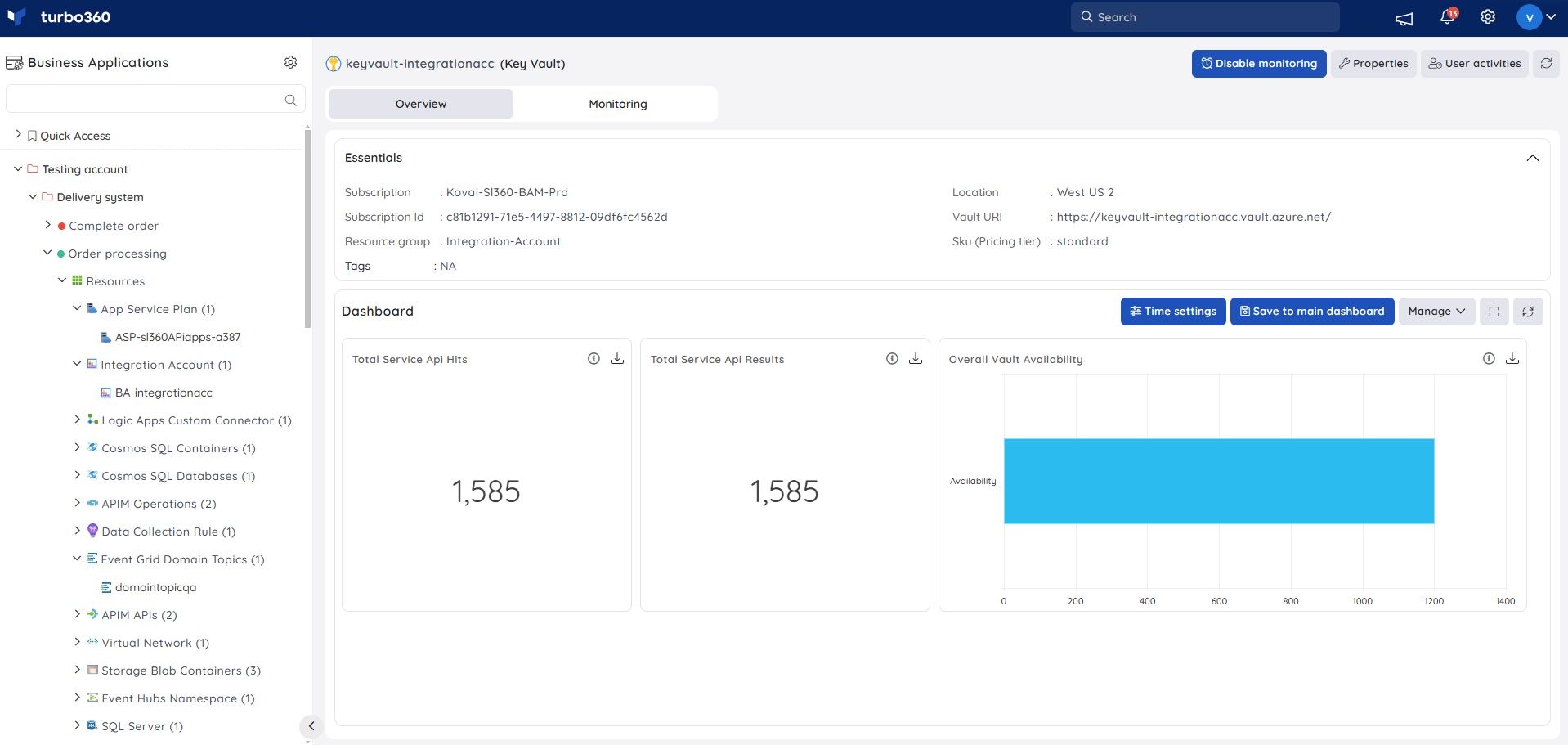Switch to the Monitoring tab
Image resolution: width=1568 pixels, height=745 pixels.
click(618, 104)
